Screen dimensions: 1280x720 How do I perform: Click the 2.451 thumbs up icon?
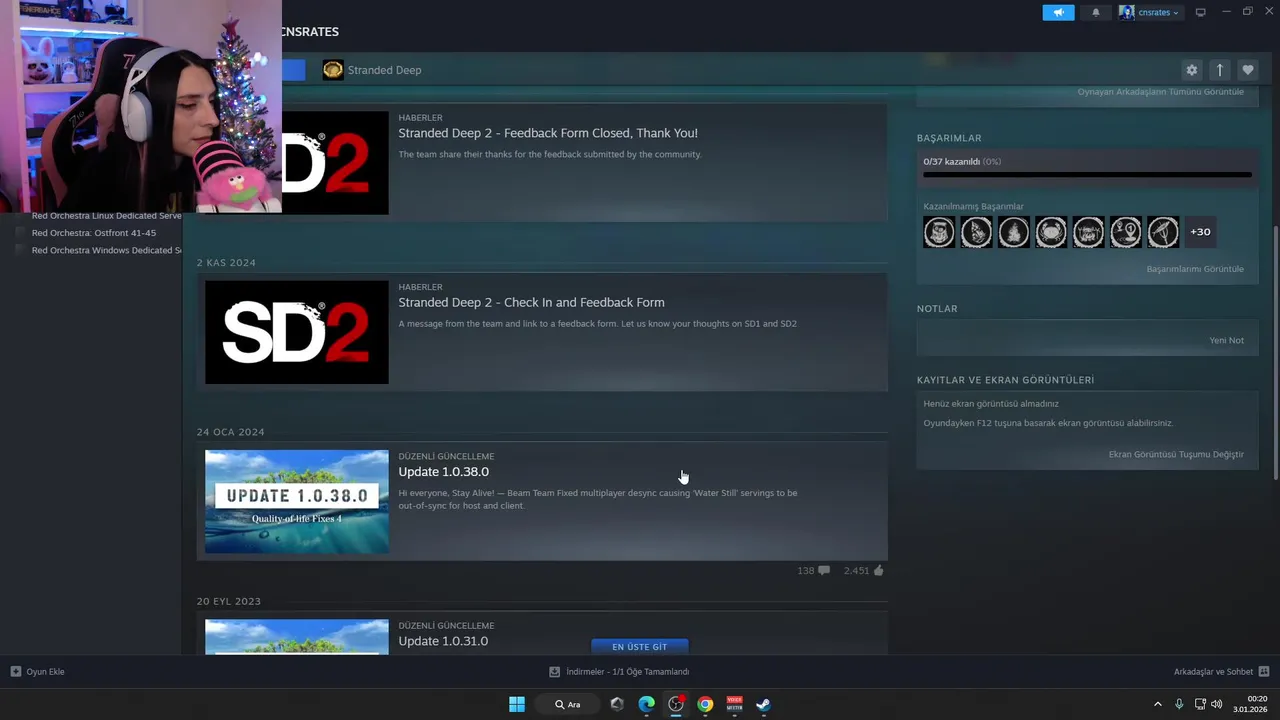pos(878,571)
